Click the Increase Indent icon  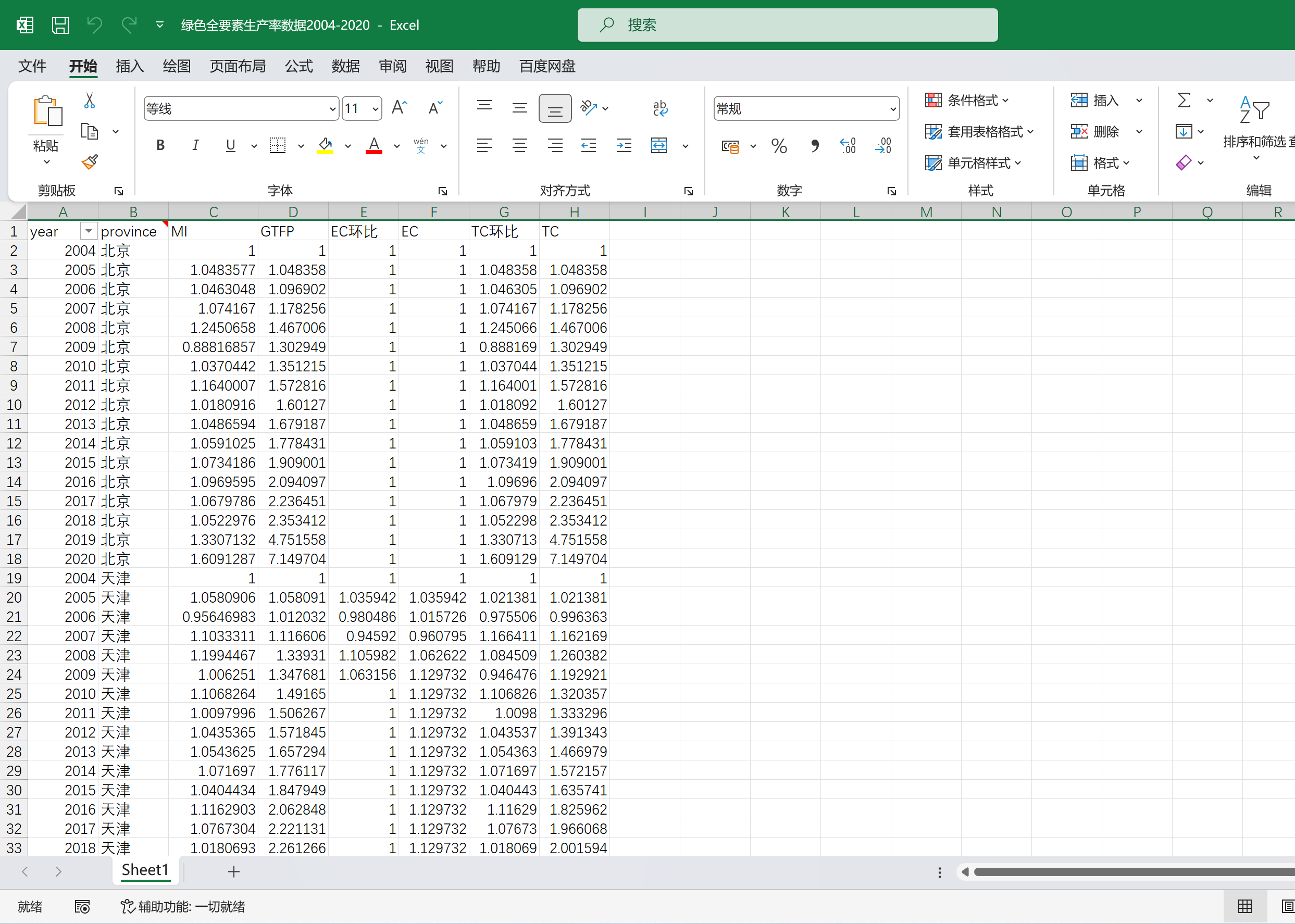click(x=624, y=146)
